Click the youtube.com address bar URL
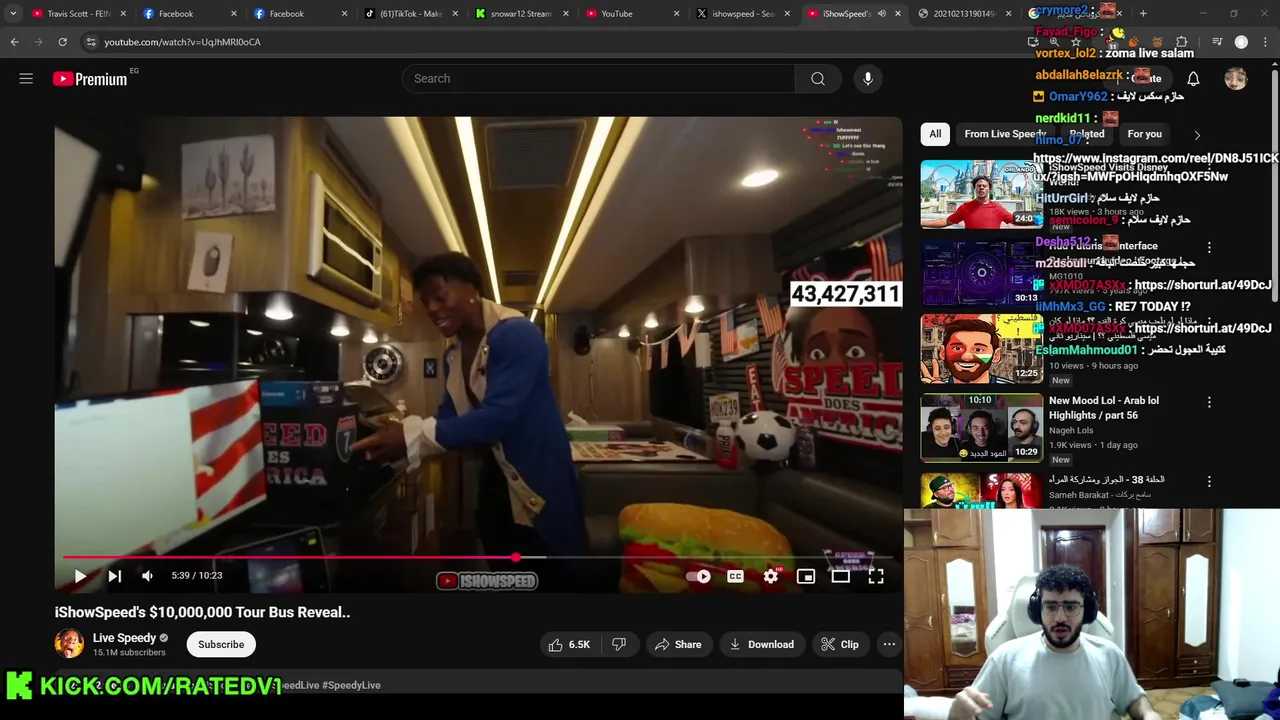This screenshot has width=1280, height=720. [x=182, y=42]
